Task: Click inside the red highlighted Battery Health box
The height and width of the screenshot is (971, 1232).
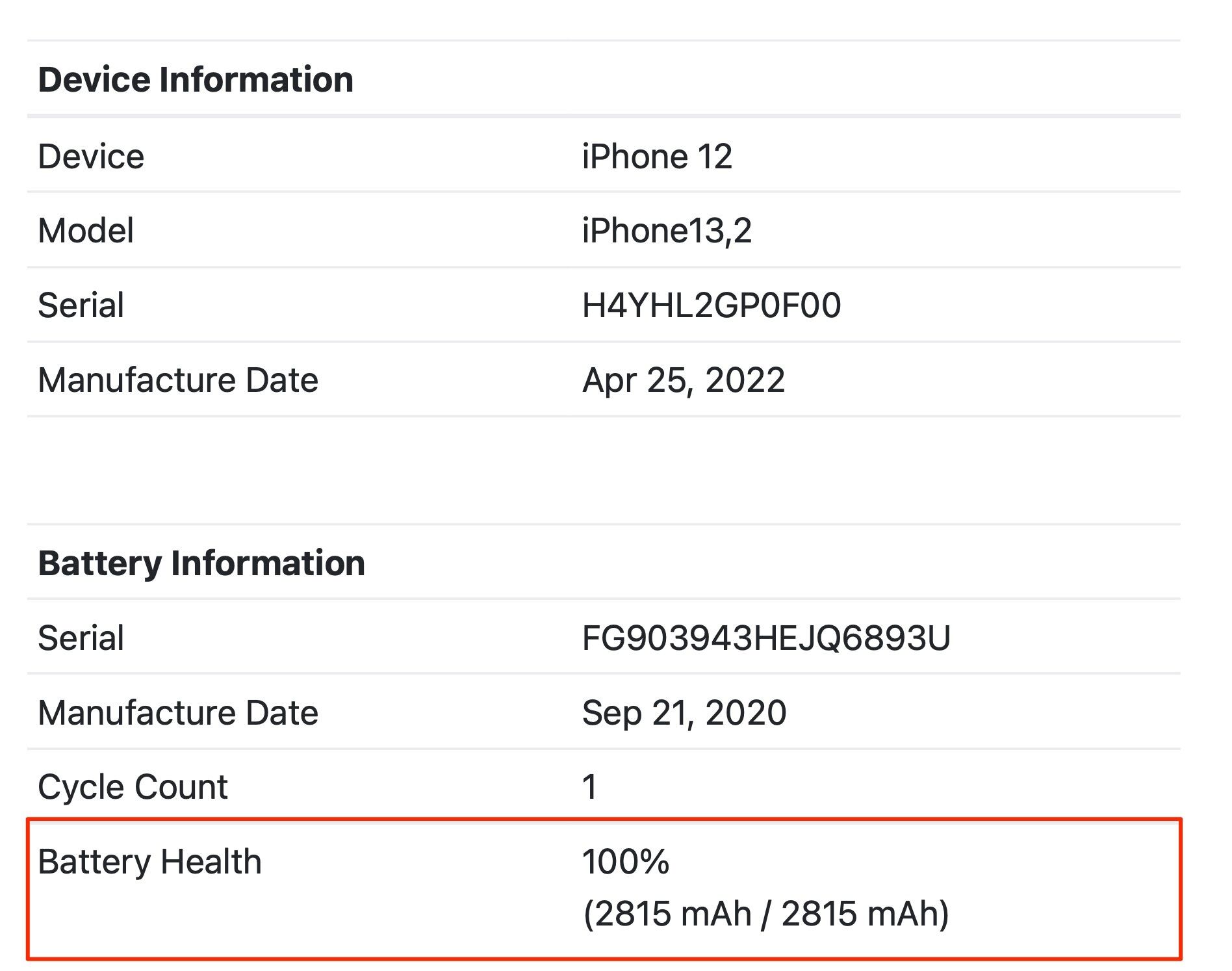Action: pyautogui.click(x=604, y=888)
